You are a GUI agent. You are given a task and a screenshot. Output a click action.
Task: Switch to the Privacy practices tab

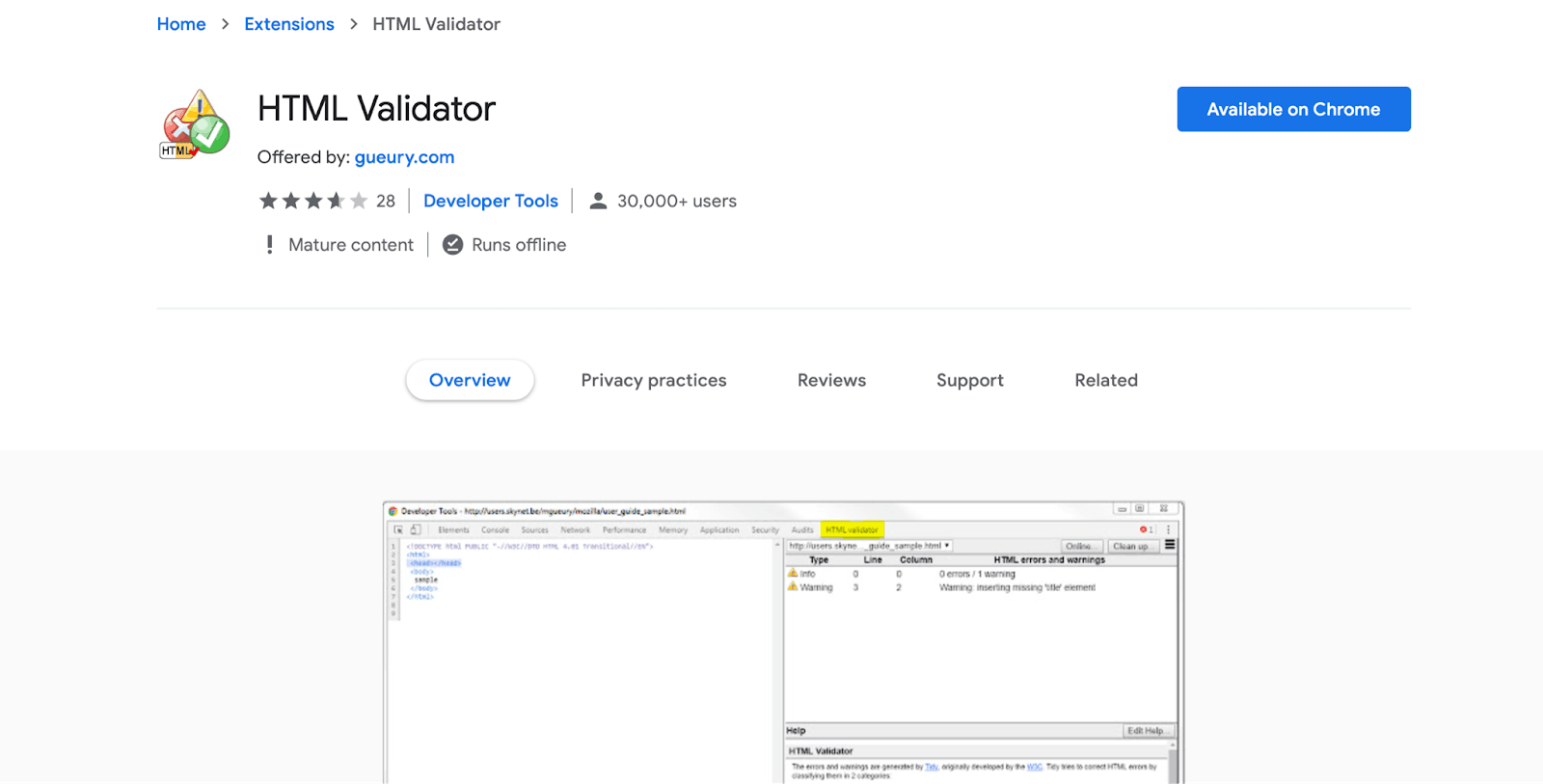coord(654,380)
